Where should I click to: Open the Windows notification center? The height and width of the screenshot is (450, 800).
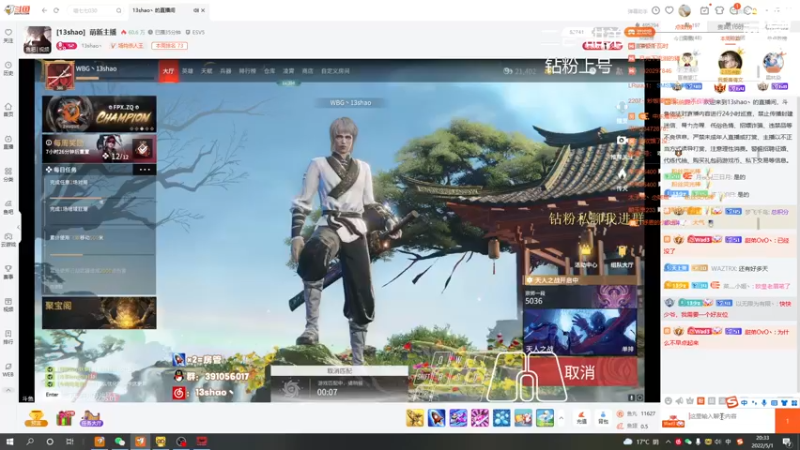(787, 442)
